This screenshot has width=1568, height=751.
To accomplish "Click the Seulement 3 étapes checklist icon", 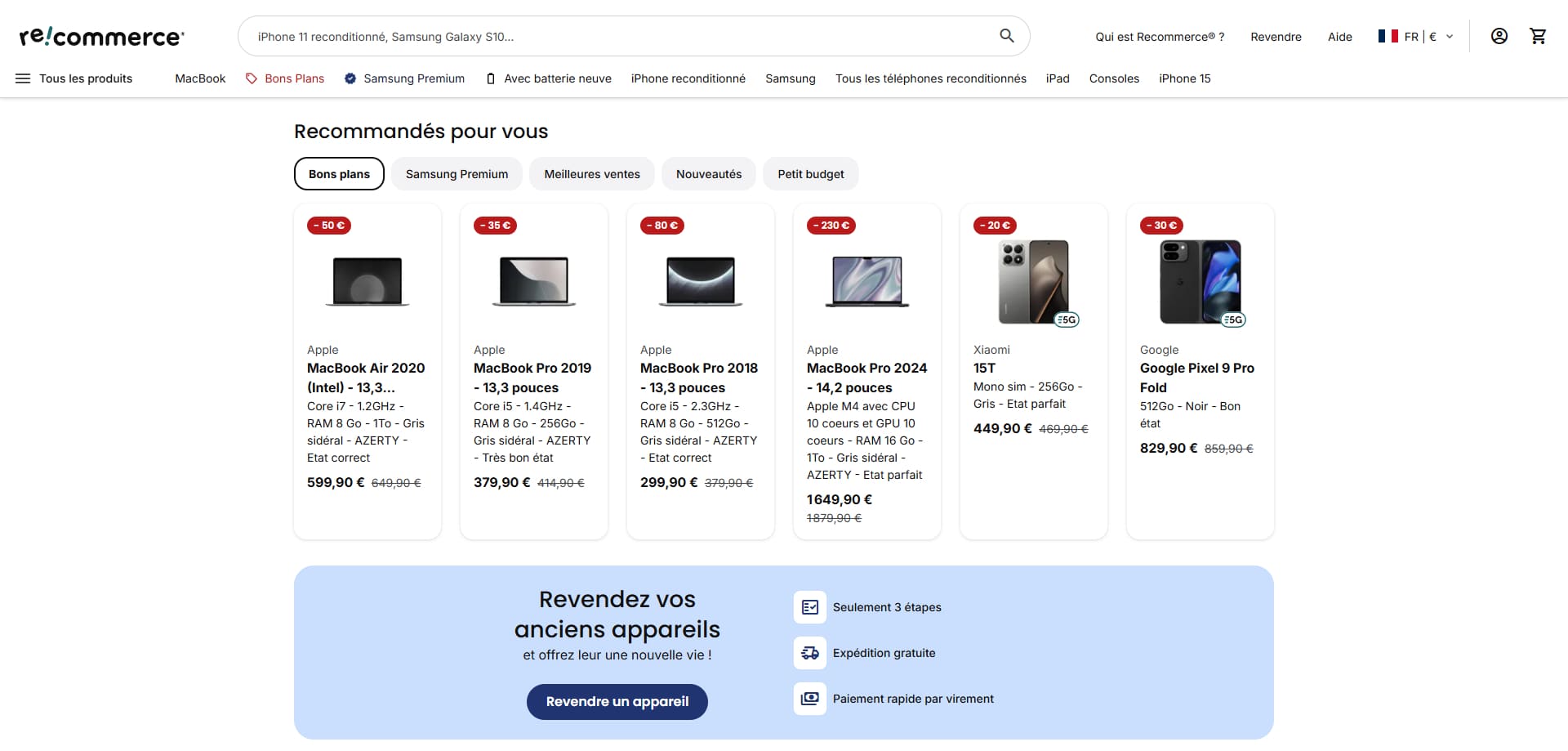I will [810, 607].
